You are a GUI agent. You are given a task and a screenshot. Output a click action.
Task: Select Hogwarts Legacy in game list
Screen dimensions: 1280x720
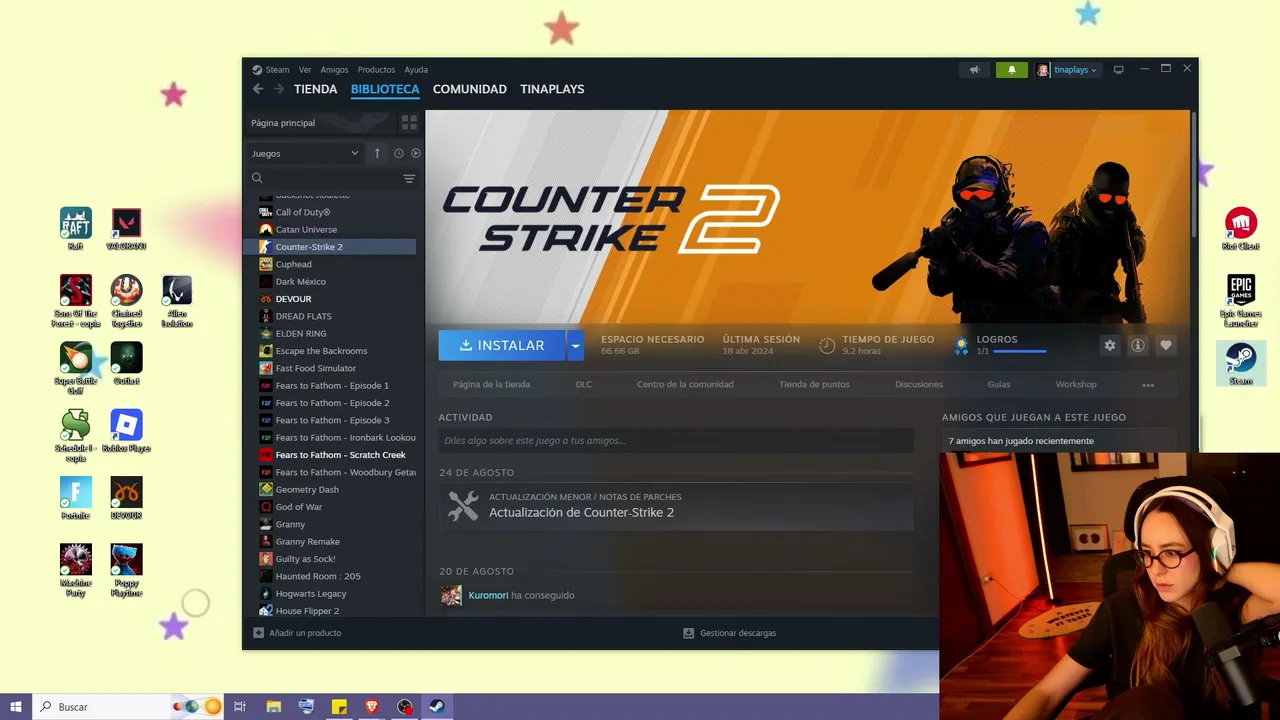coord(331,593)
